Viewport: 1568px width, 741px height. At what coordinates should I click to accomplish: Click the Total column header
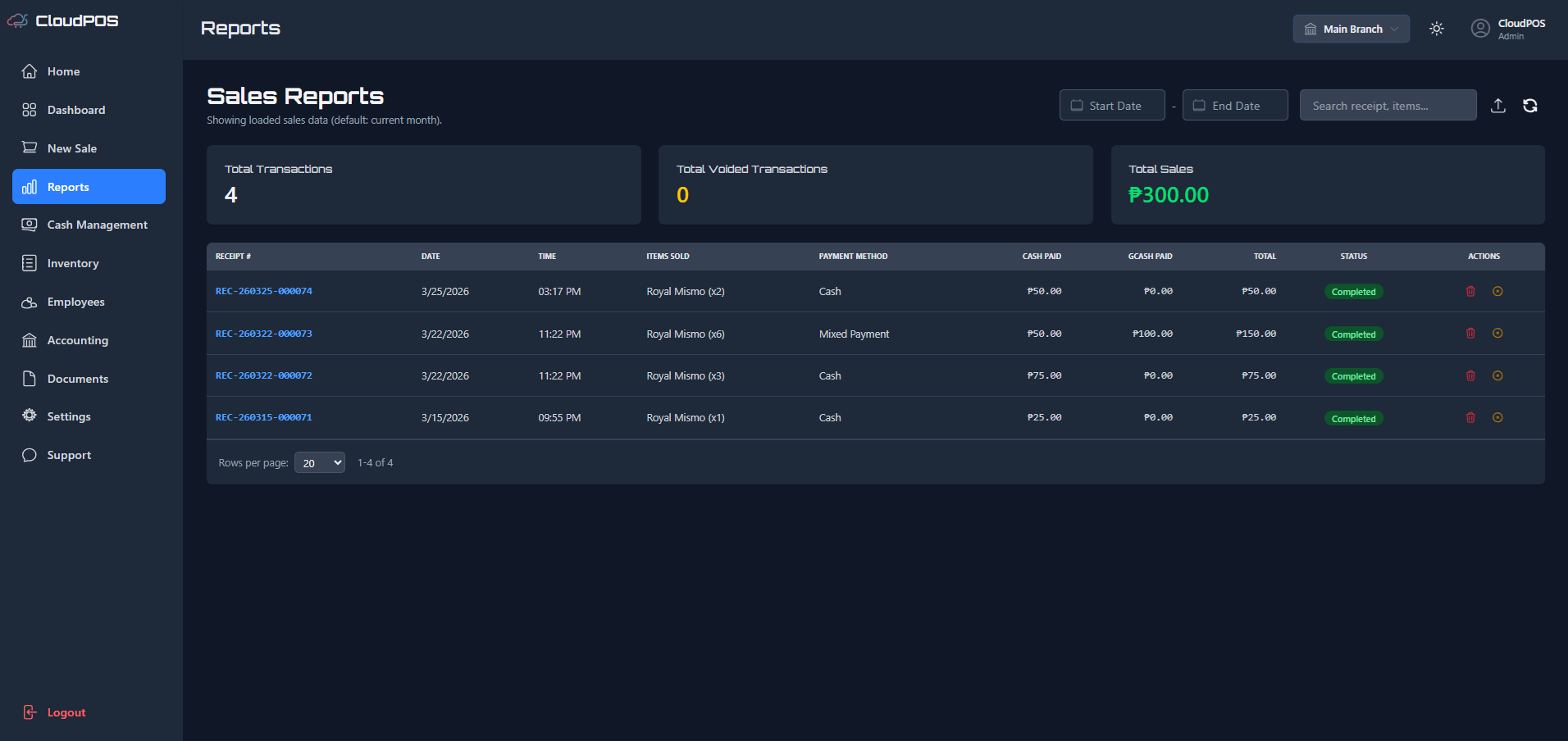1265,257
